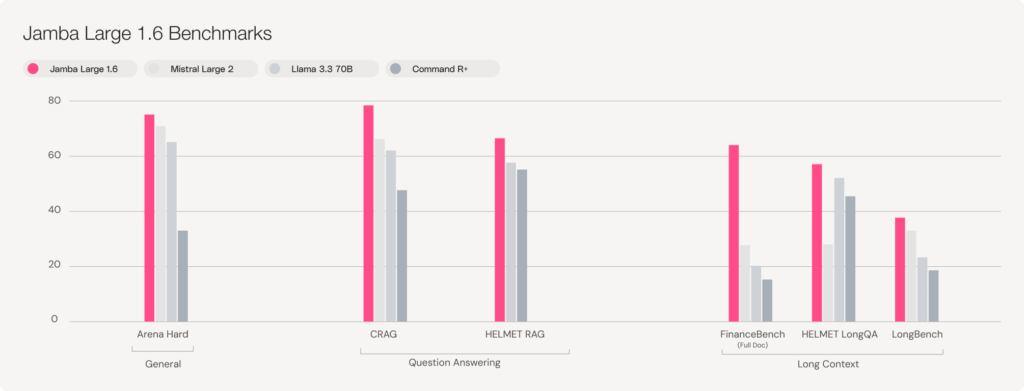Select the pink Jamba bar in FinanceBench
Image resolution: width=1024 pixels, height=391 pixels.
tap(733, 234)
